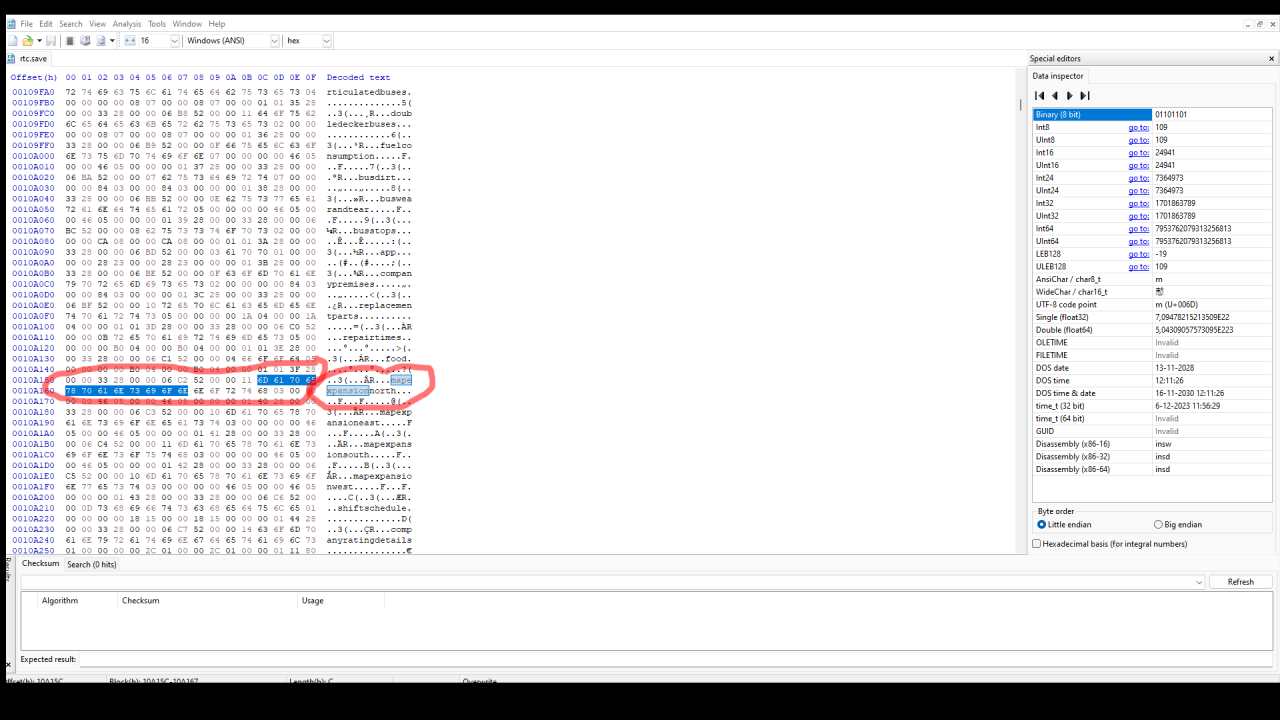The image size is (1280, 720).
Task: Step to previous byte in Data inspector
Action: [x=1055, y=96]
